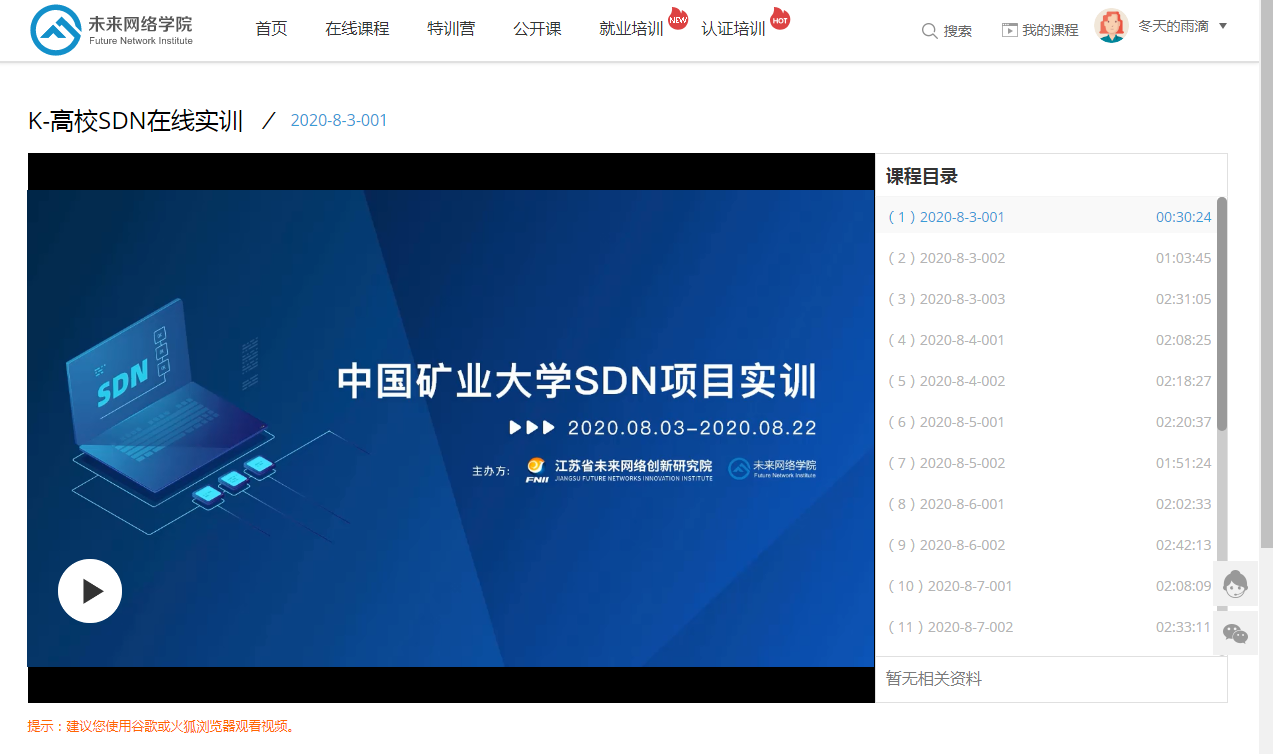Select lesson (1) 2020-8-3-001
This screenshot has width=1273, height=754.
1046,217
